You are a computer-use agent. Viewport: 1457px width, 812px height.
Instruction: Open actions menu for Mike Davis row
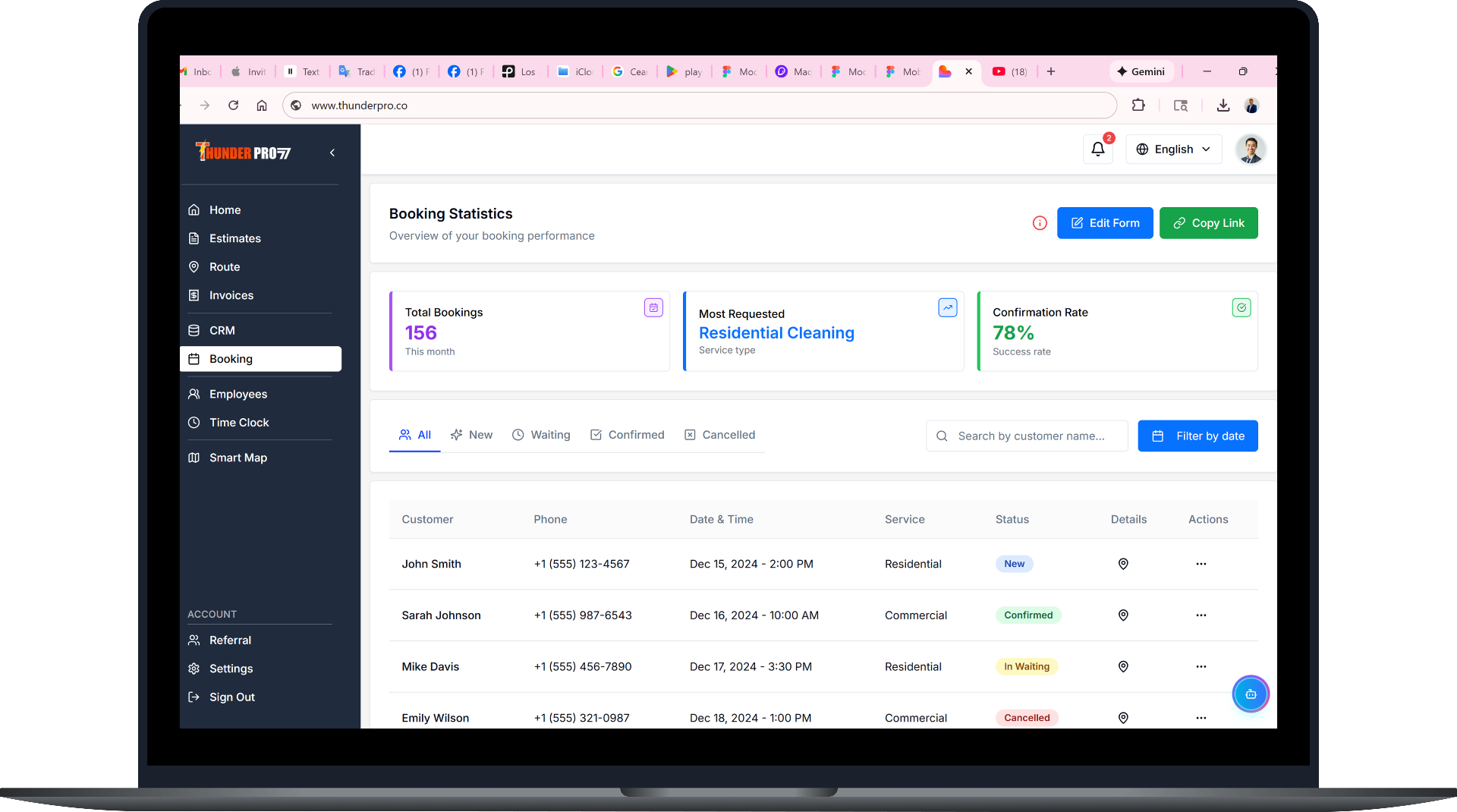coord(1201,666)
